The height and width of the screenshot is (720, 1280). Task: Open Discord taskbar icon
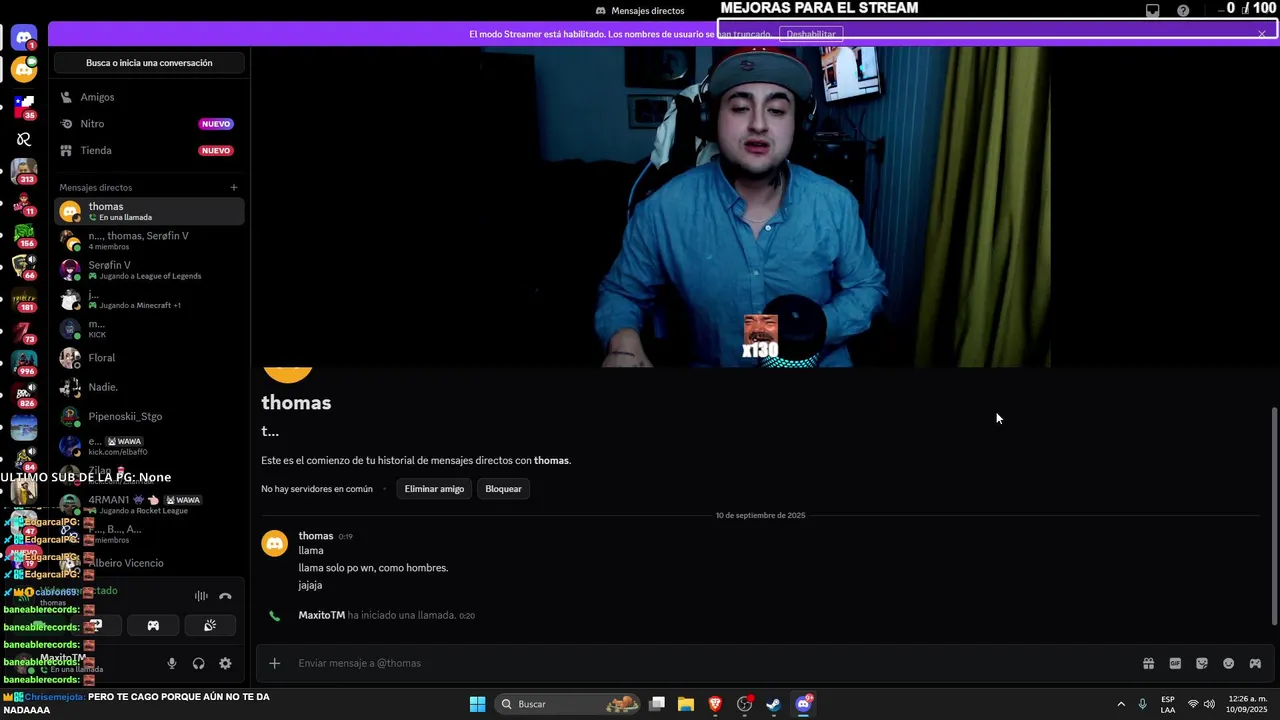(x=803, y=704)
